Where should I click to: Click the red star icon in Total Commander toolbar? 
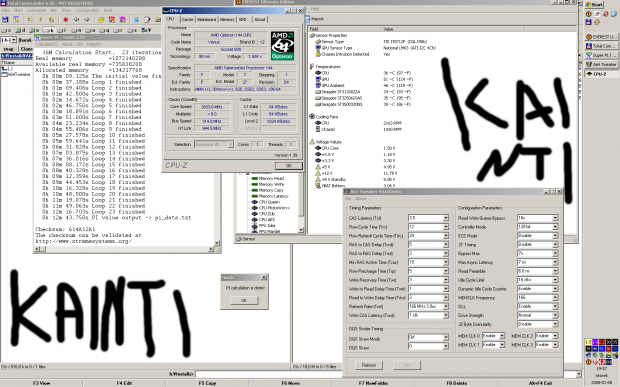click(66, 19)
